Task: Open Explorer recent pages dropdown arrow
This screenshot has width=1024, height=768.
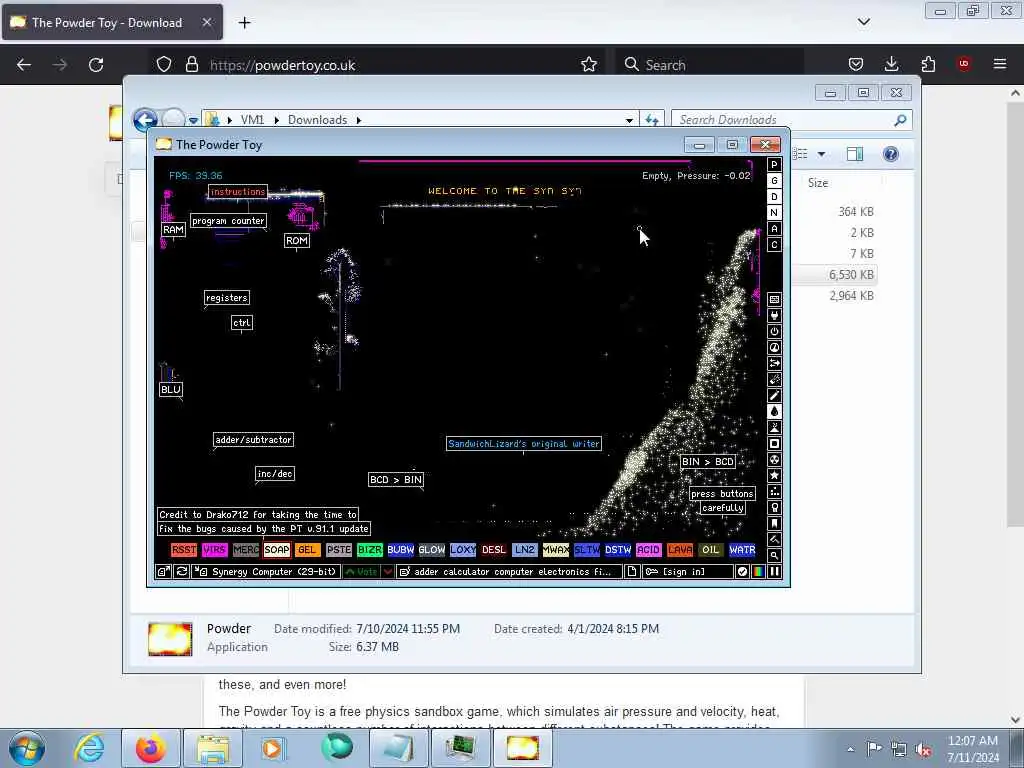Action: tap(193, 120)
